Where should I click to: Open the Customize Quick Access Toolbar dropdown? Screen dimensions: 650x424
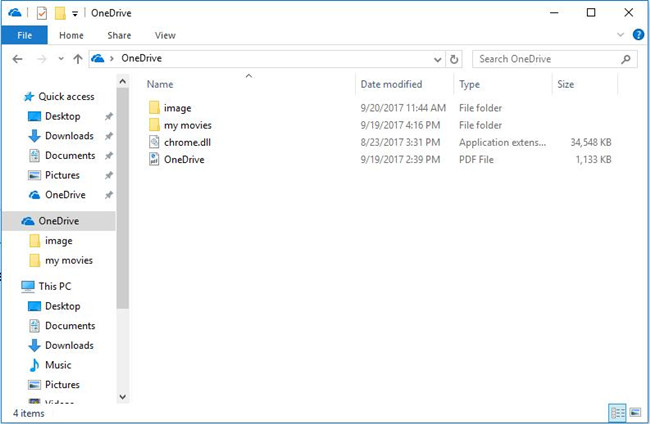[75, 14]
